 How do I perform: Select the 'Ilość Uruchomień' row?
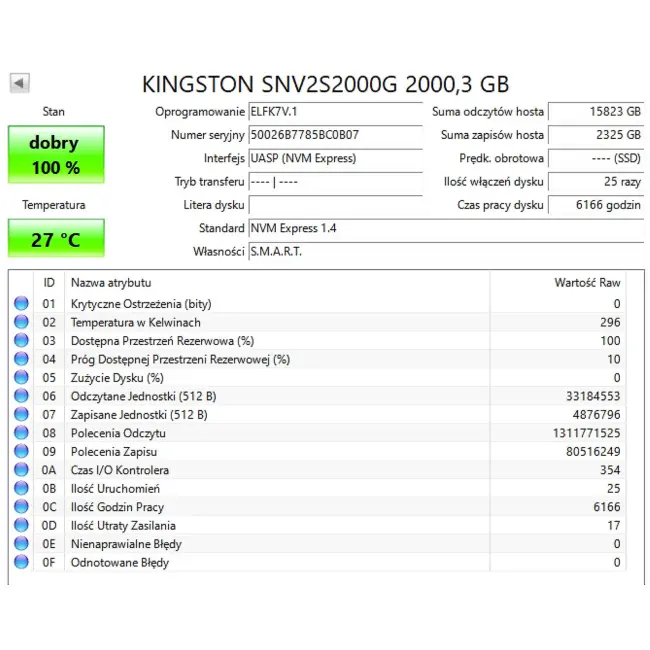coord(318,488)
